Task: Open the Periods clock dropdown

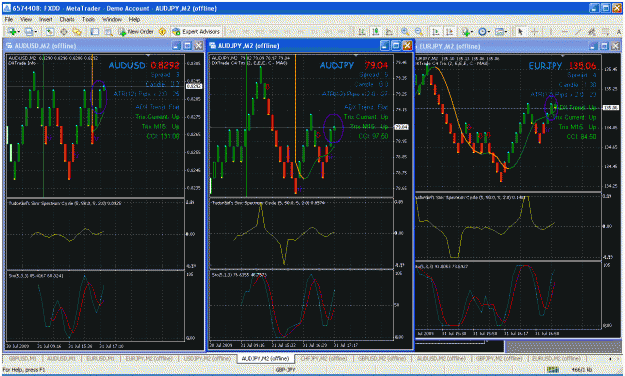Action: tap(483, 31)
